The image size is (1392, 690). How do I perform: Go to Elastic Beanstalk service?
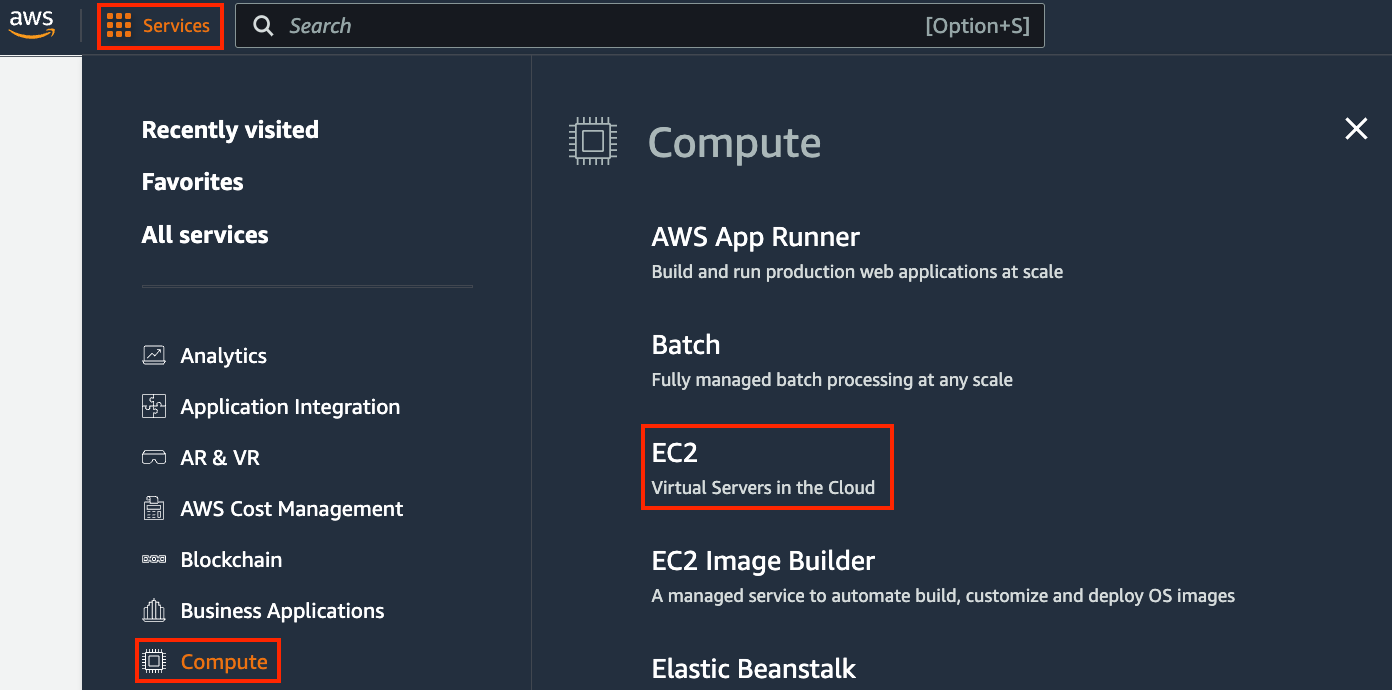pos(753,668)
